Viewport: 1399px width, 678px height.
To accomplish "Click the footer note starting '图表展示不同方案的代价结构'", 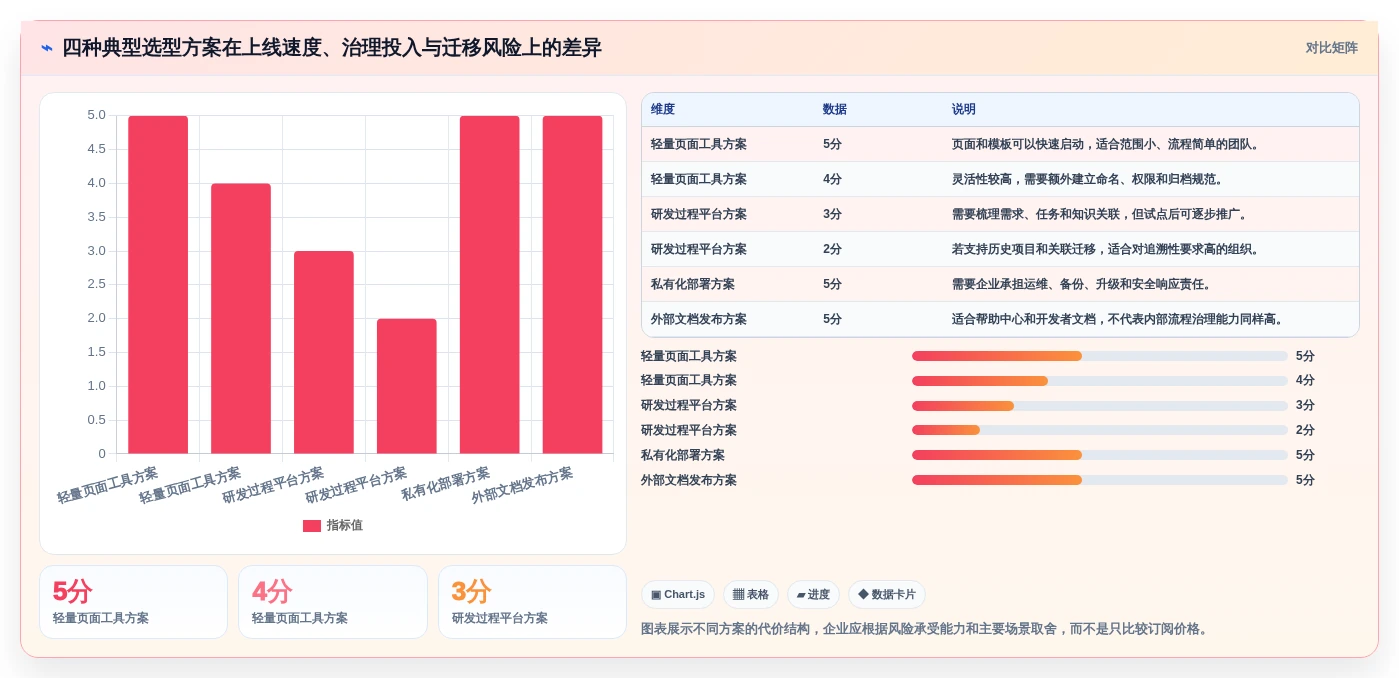I will (927, 629).
